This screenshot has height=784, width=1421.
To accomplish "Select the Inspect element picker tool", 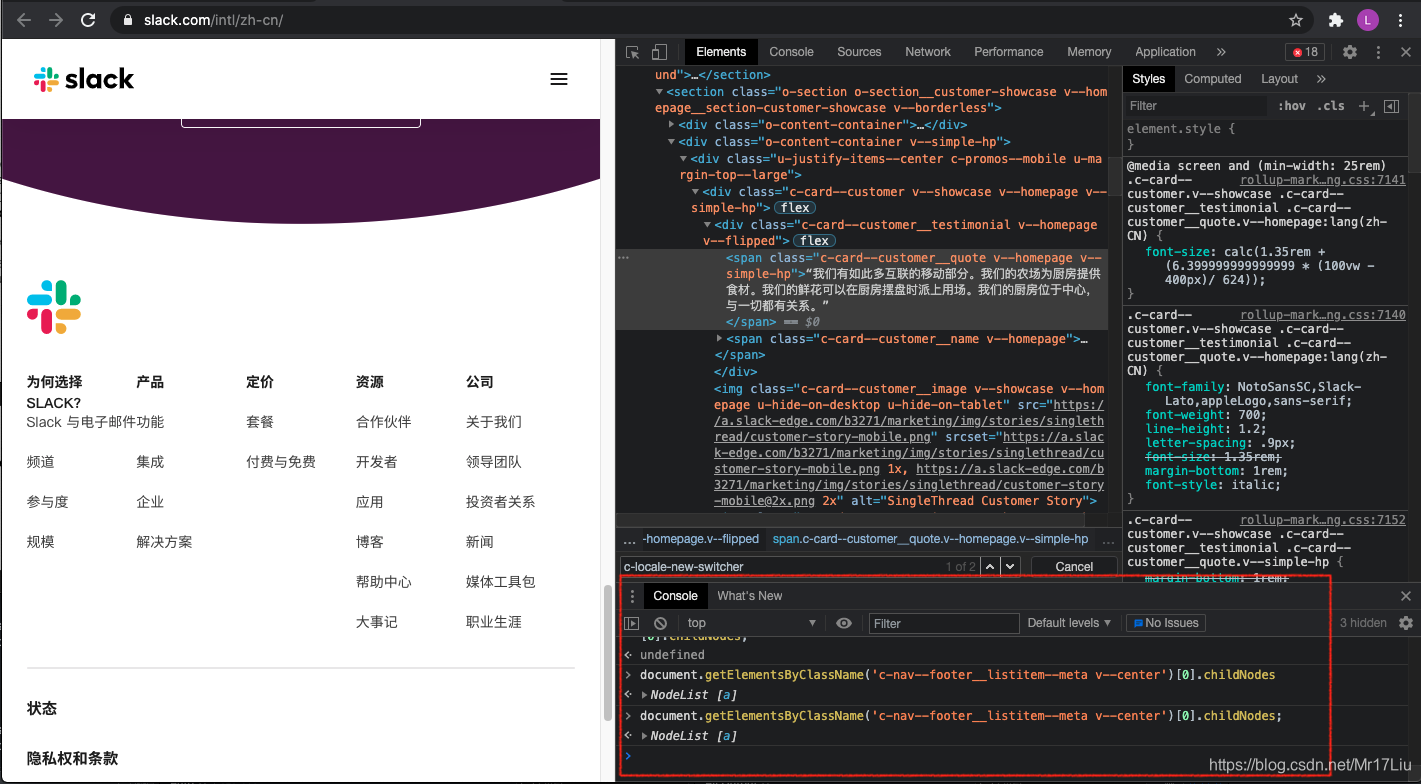I will (x=631, y=51).
